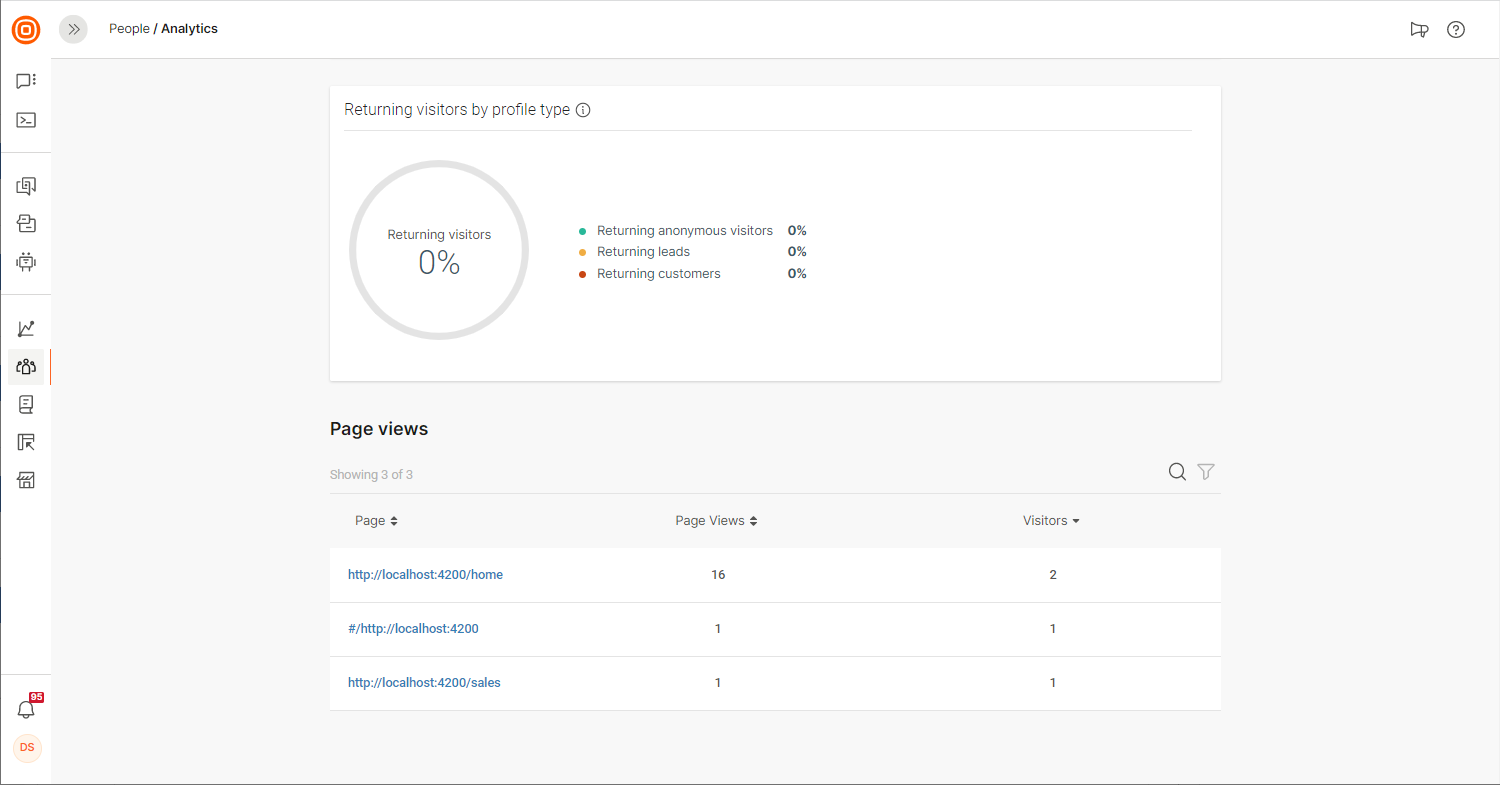Open the http://localhost:4200/sales link
This screenshot has width=1500, height=785.
[424, 683]
